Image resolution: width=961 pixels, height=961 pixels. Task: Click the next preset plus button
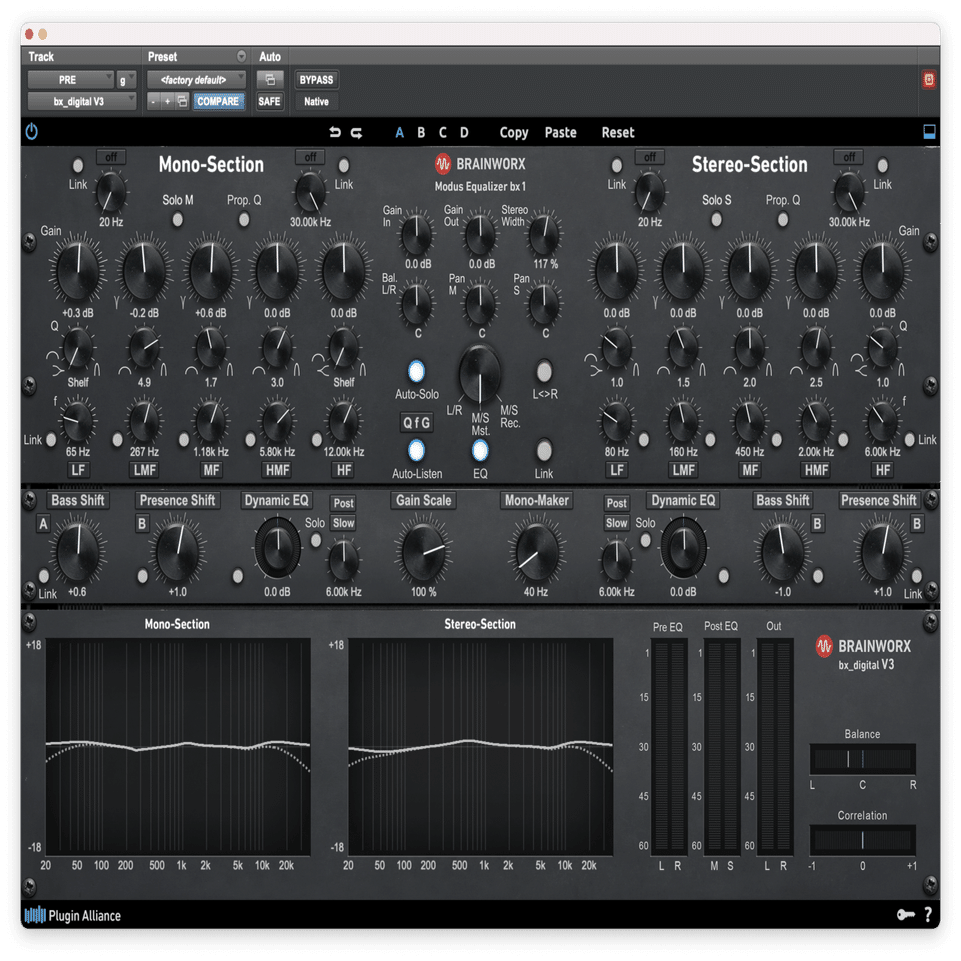tap(167, 101)
